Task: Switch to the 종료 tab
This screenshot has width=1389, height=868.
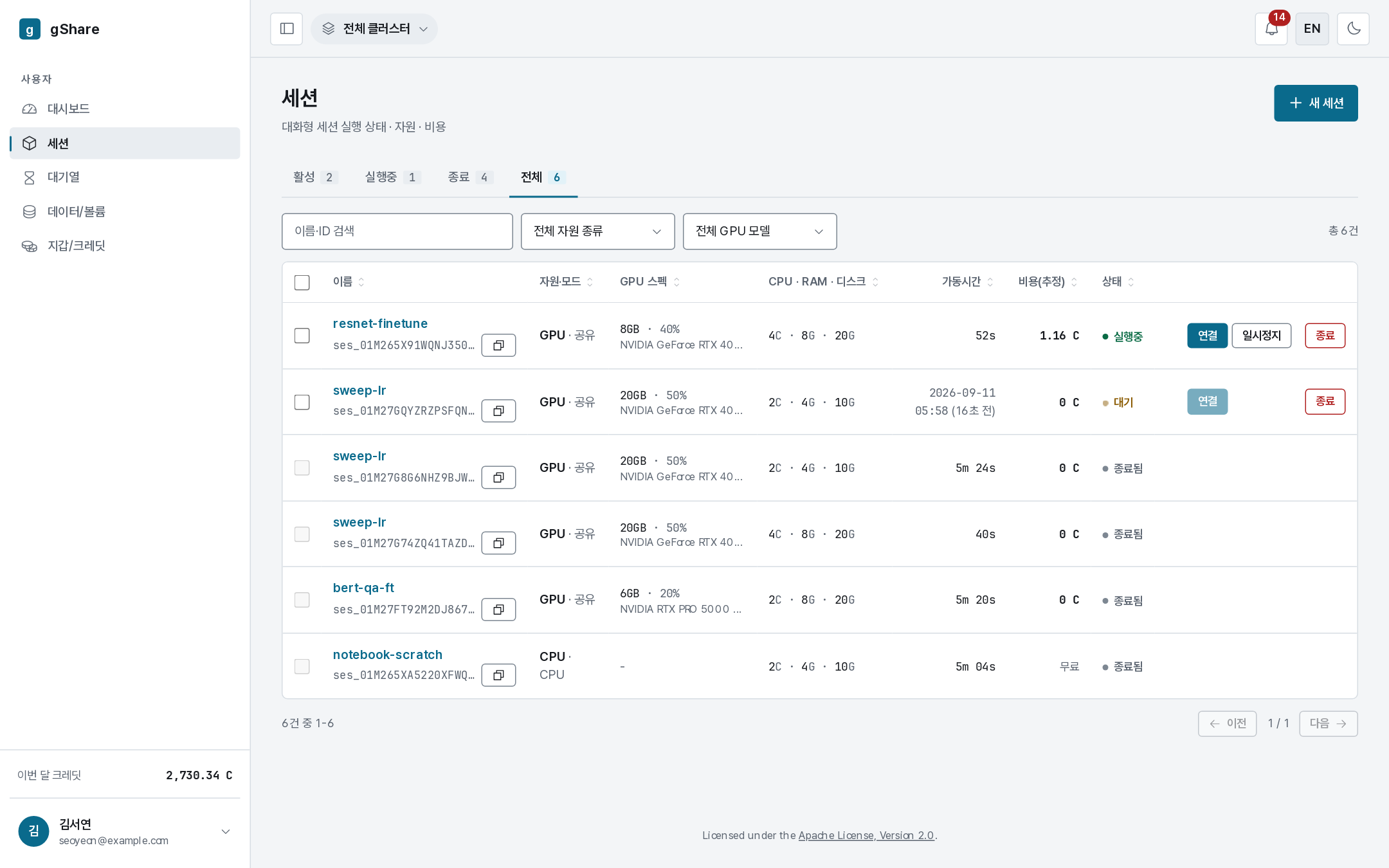Action: pos(470,177)
